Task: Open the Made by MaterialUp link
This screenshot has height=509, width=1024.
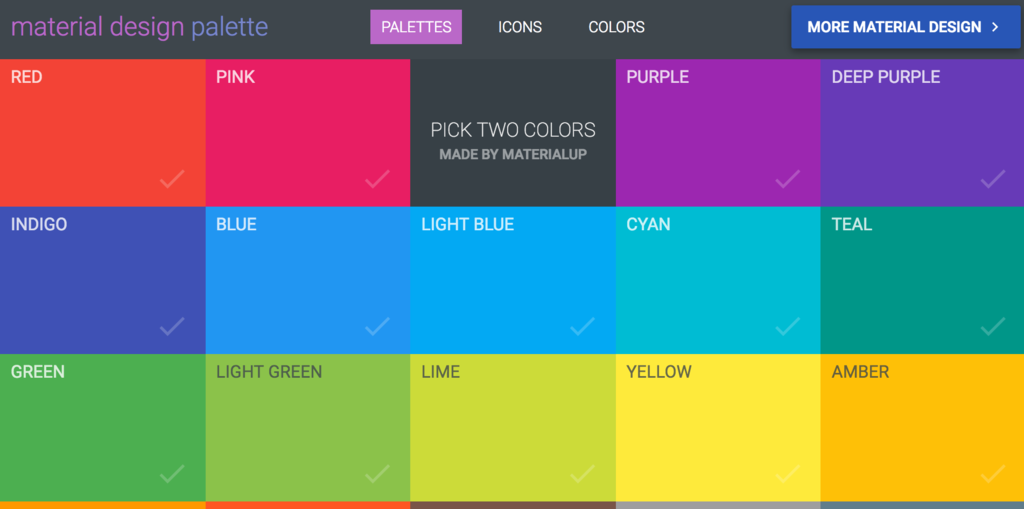Action: coord(513,155)
